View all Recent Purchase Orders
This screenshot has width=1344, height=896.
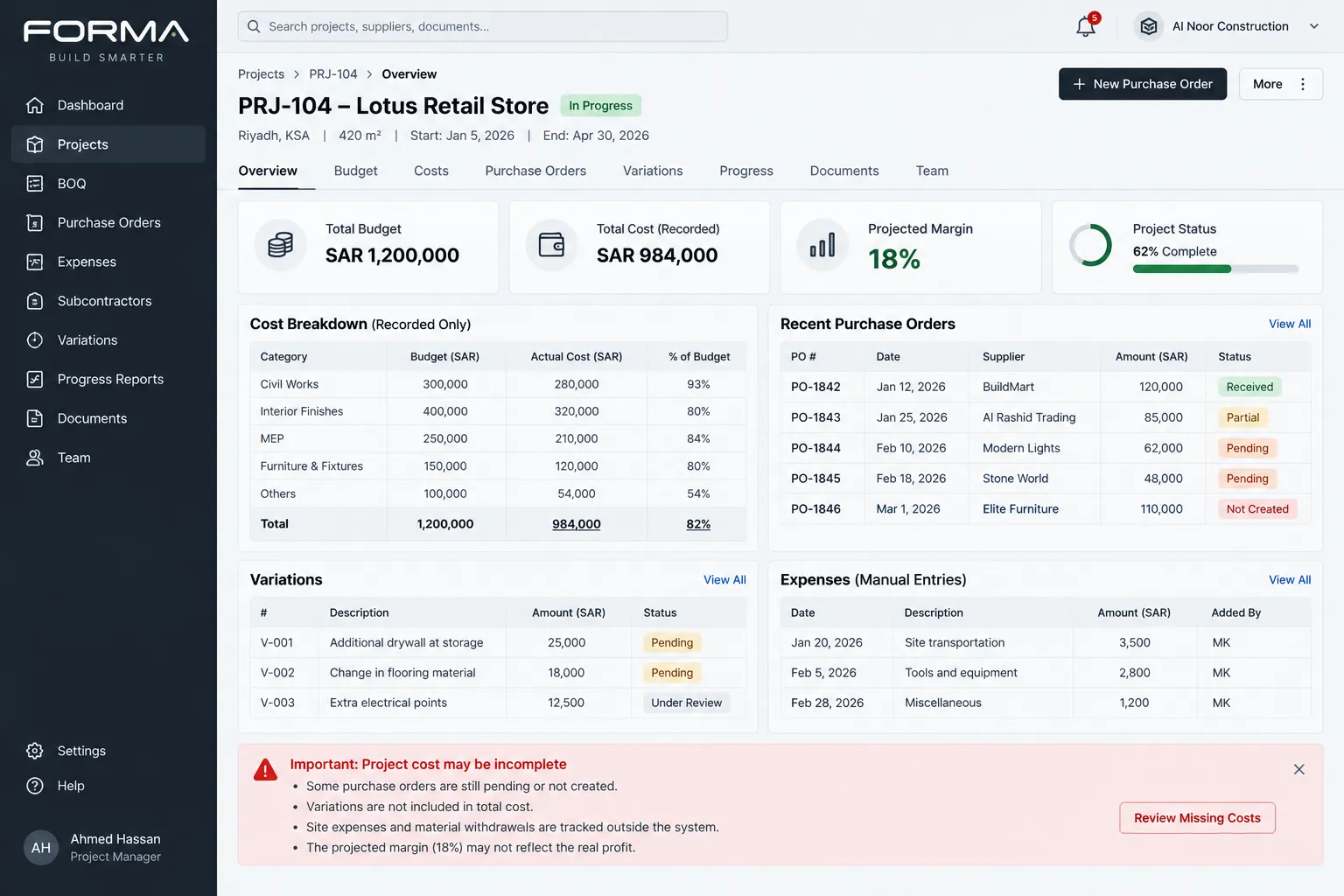point(1290,324)
